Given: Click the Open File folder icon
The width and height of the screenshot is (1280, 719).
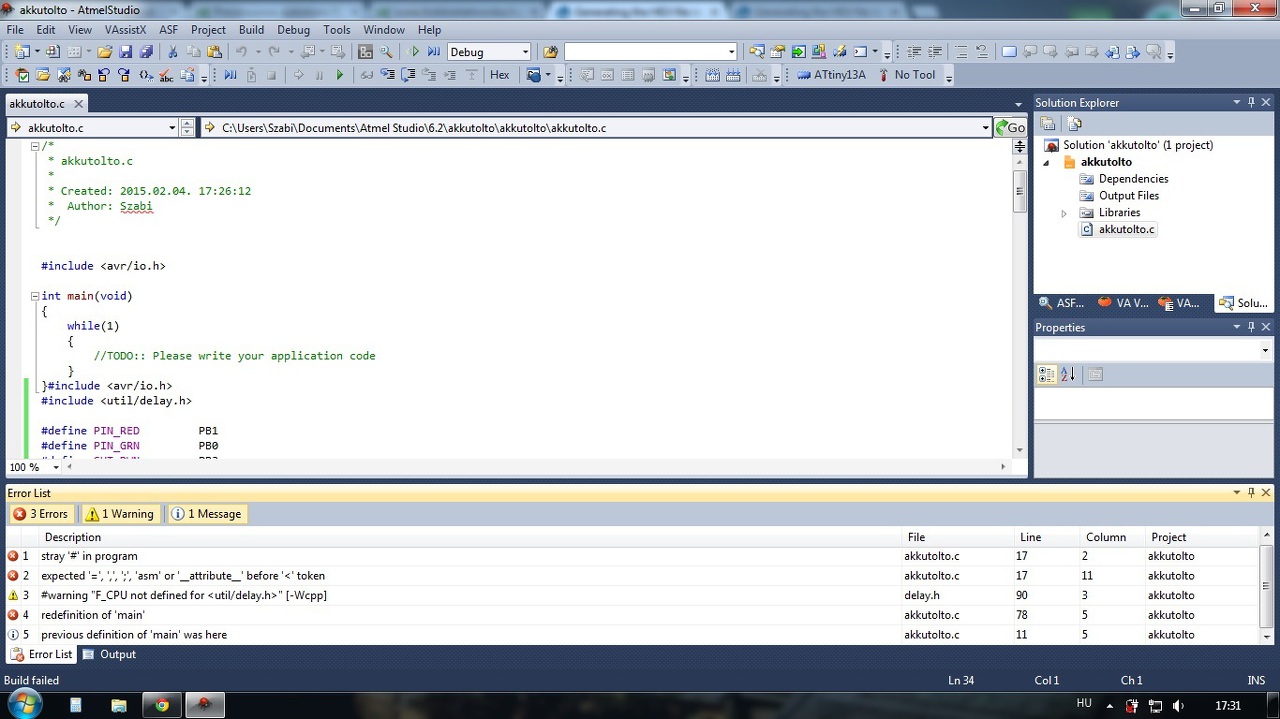Looking at the screenshot, I should pos(104,52).
